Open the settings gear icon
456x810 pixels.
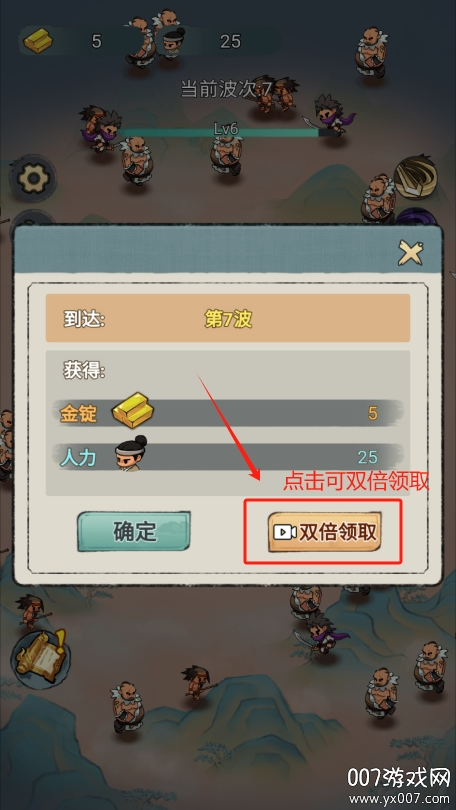pos(33,178)
